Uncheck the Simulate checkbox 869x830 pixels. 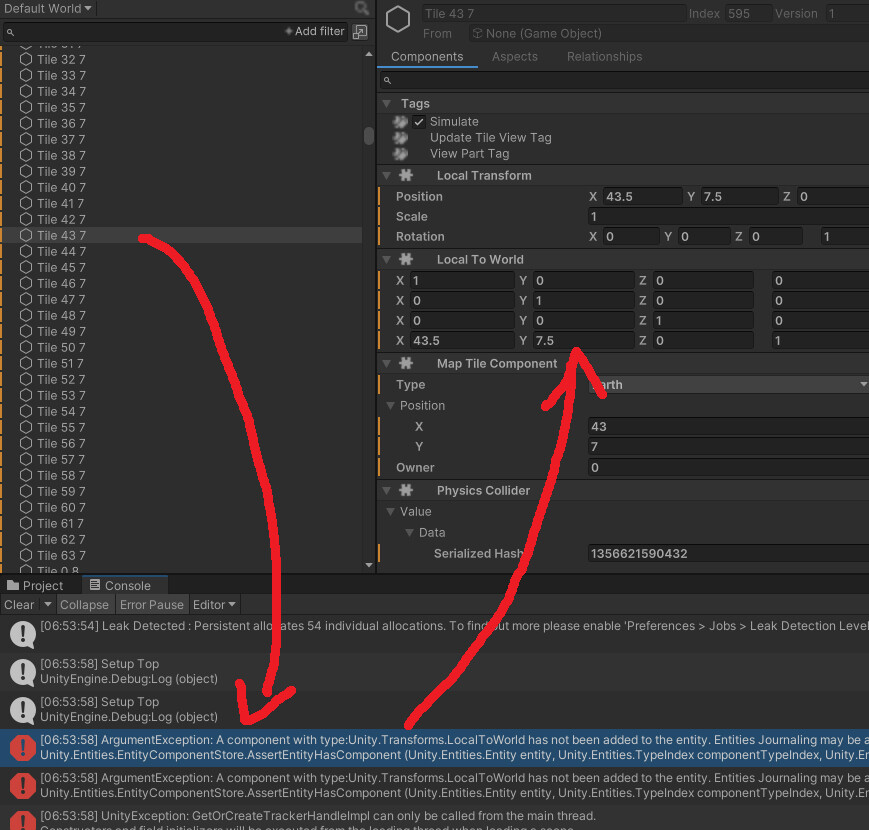pyautogui.click(x=418, y=121)
